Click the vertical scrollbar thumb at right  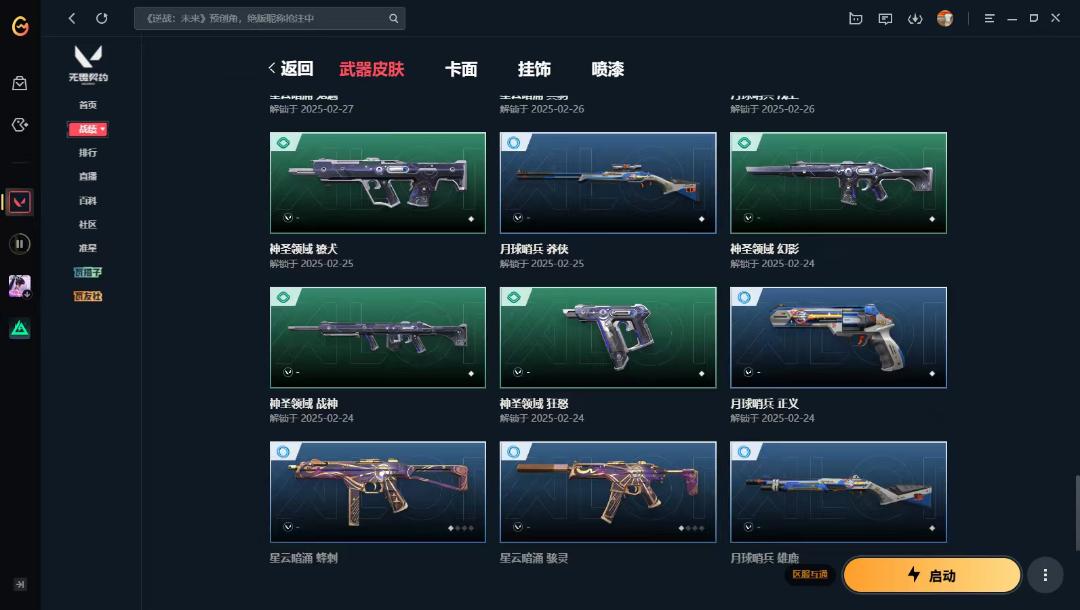pos(1077,513)
